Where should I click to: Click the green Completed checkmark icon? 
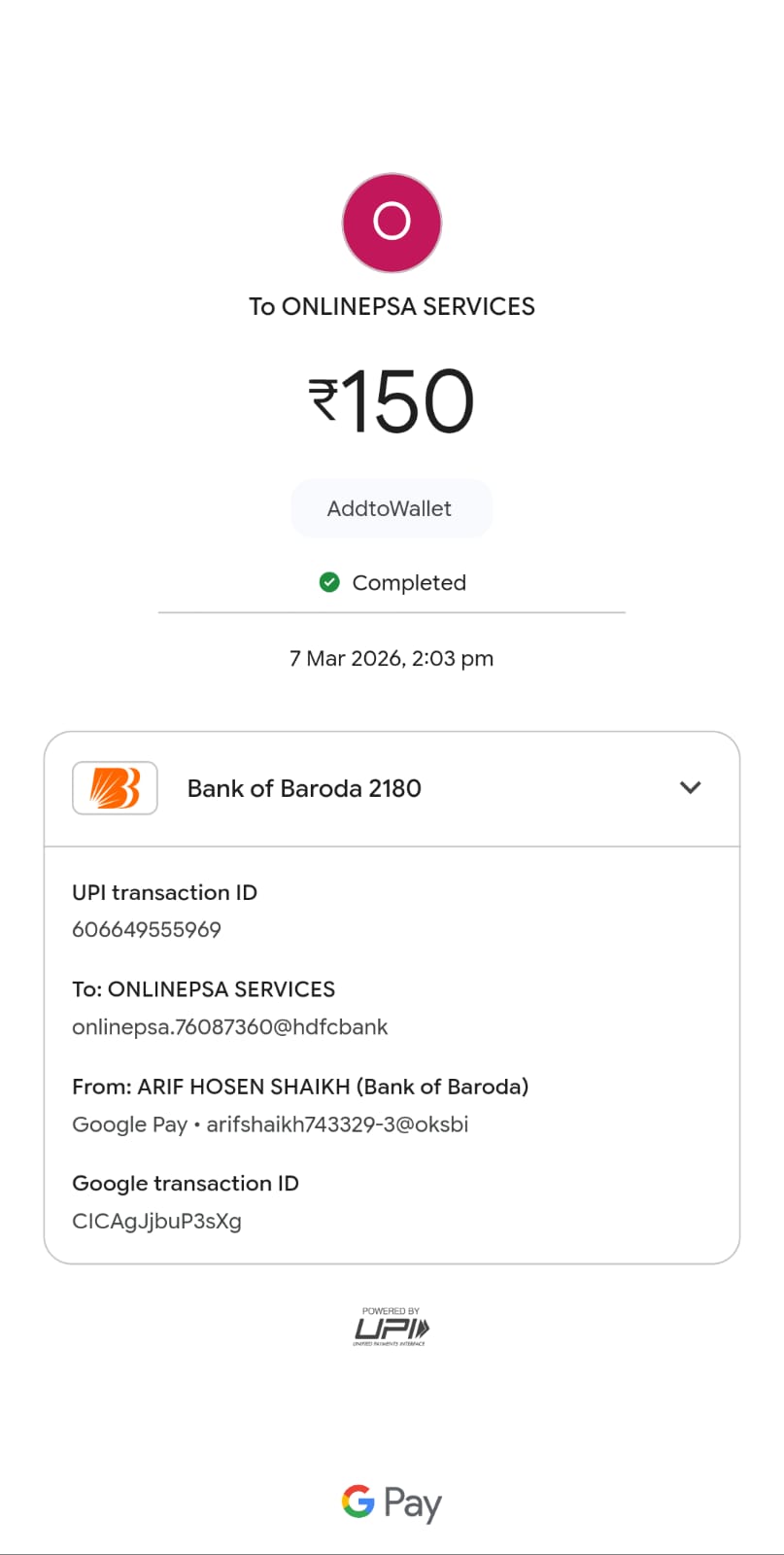[x=329, y=582]
